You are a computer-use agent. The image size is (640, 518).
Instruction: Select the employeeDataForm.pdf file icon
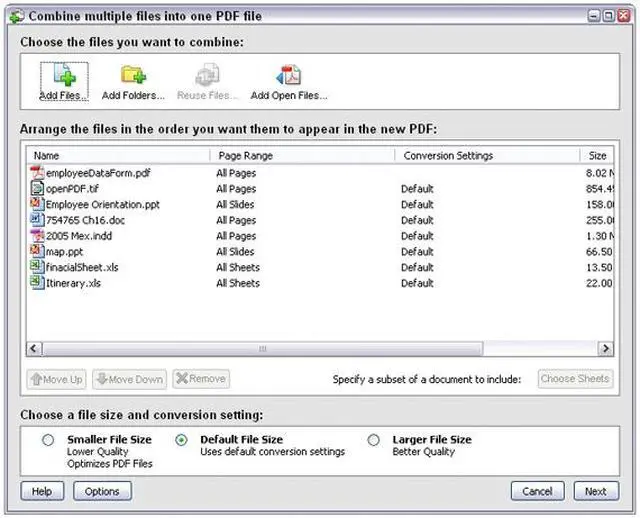click(37, 173)
